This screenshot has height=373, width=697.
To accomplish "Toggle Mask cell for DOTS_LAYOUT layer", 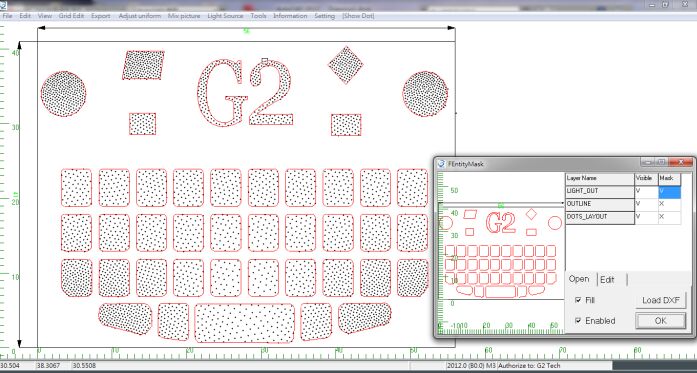I will pyautogui.click(x=669, y=217).
